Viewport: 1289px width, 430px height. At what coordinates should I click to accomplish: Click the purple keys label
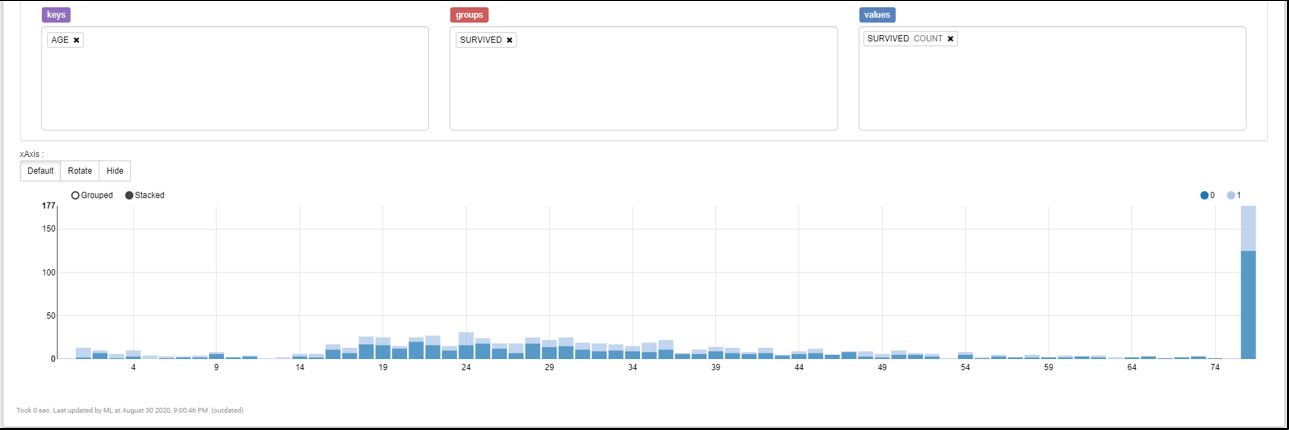58,15
